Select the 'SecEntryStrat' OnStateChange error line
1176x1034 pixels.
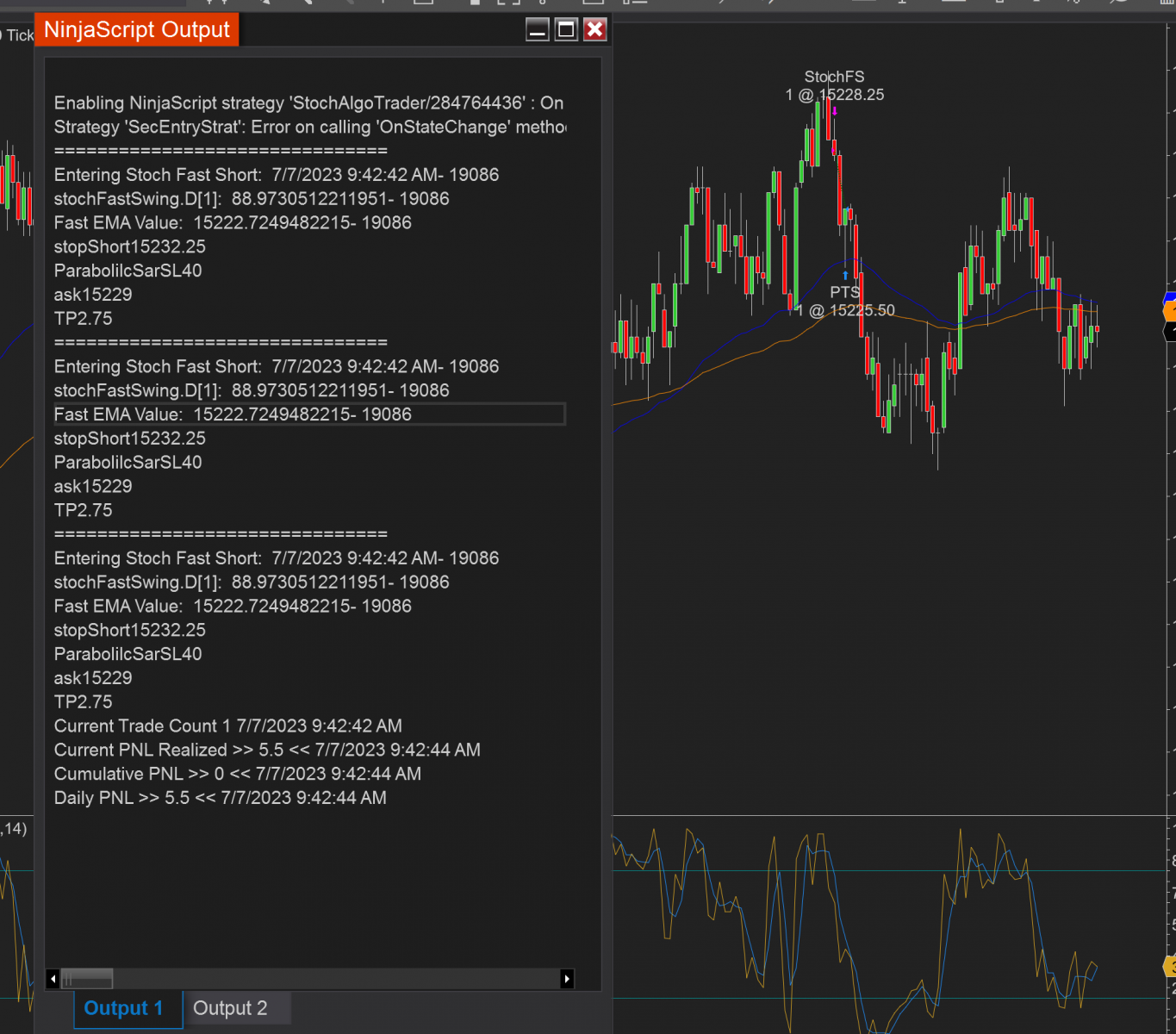tap(309, 128)
